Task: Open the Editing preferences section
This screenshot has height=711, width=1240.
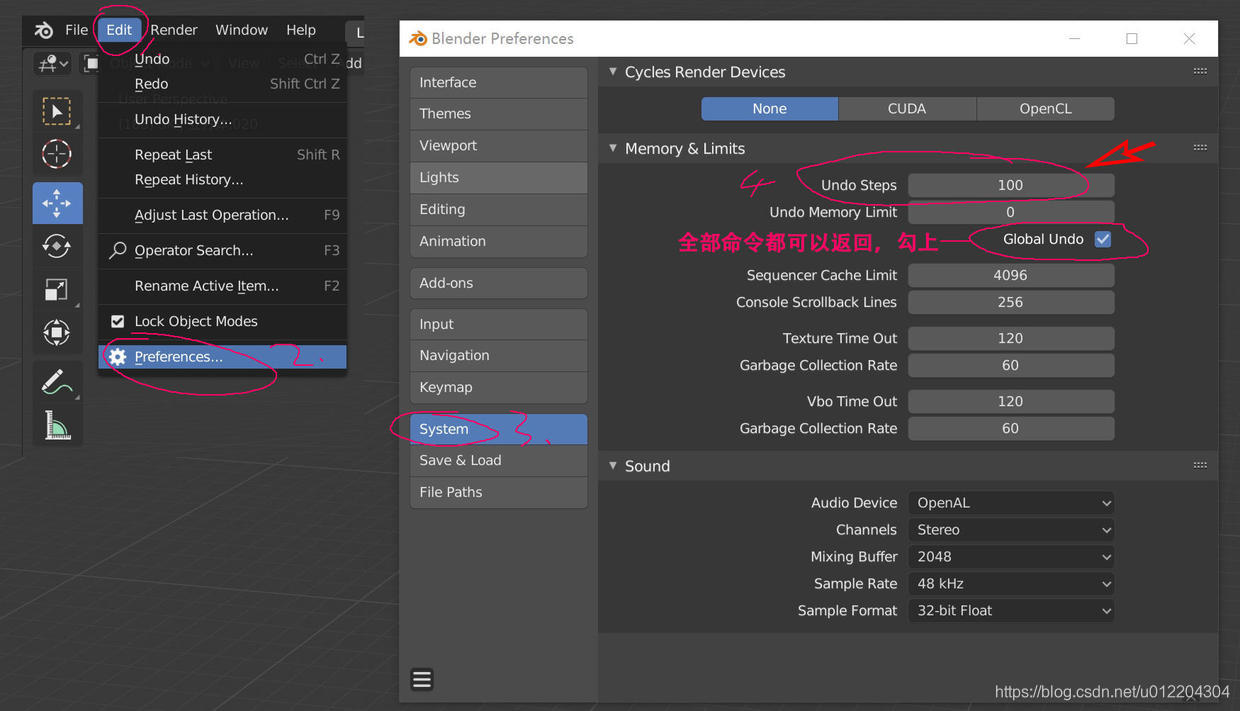Action: coord(499,209)
